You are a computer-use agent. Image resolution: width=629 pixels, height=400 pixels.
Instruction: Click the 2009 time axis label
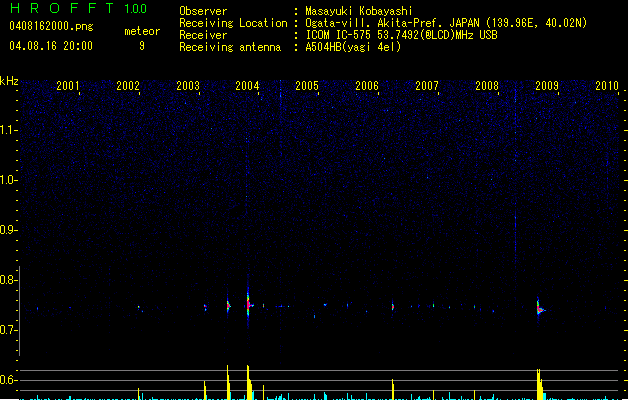click(x=547, y=86)
